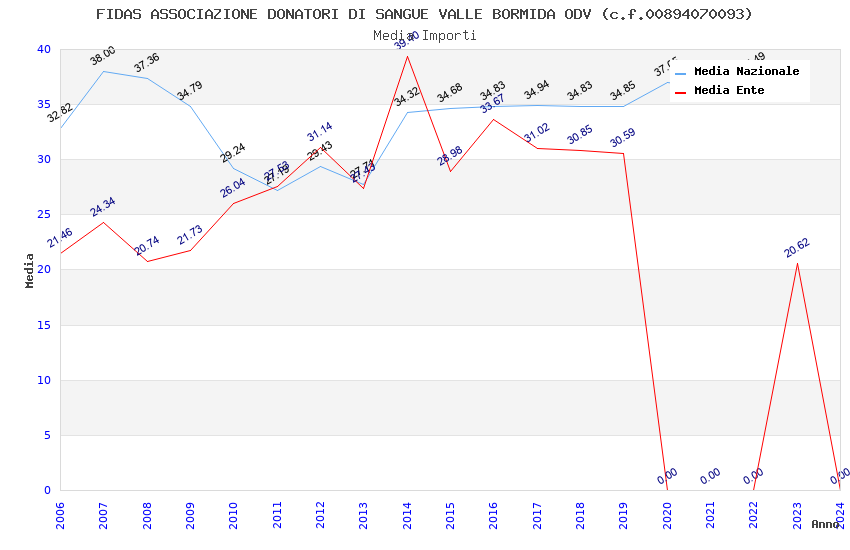This screenshot has width=850, height=550.
Task: Click the 28.98 Media Ente data label
Action: (x=450, y=156)
